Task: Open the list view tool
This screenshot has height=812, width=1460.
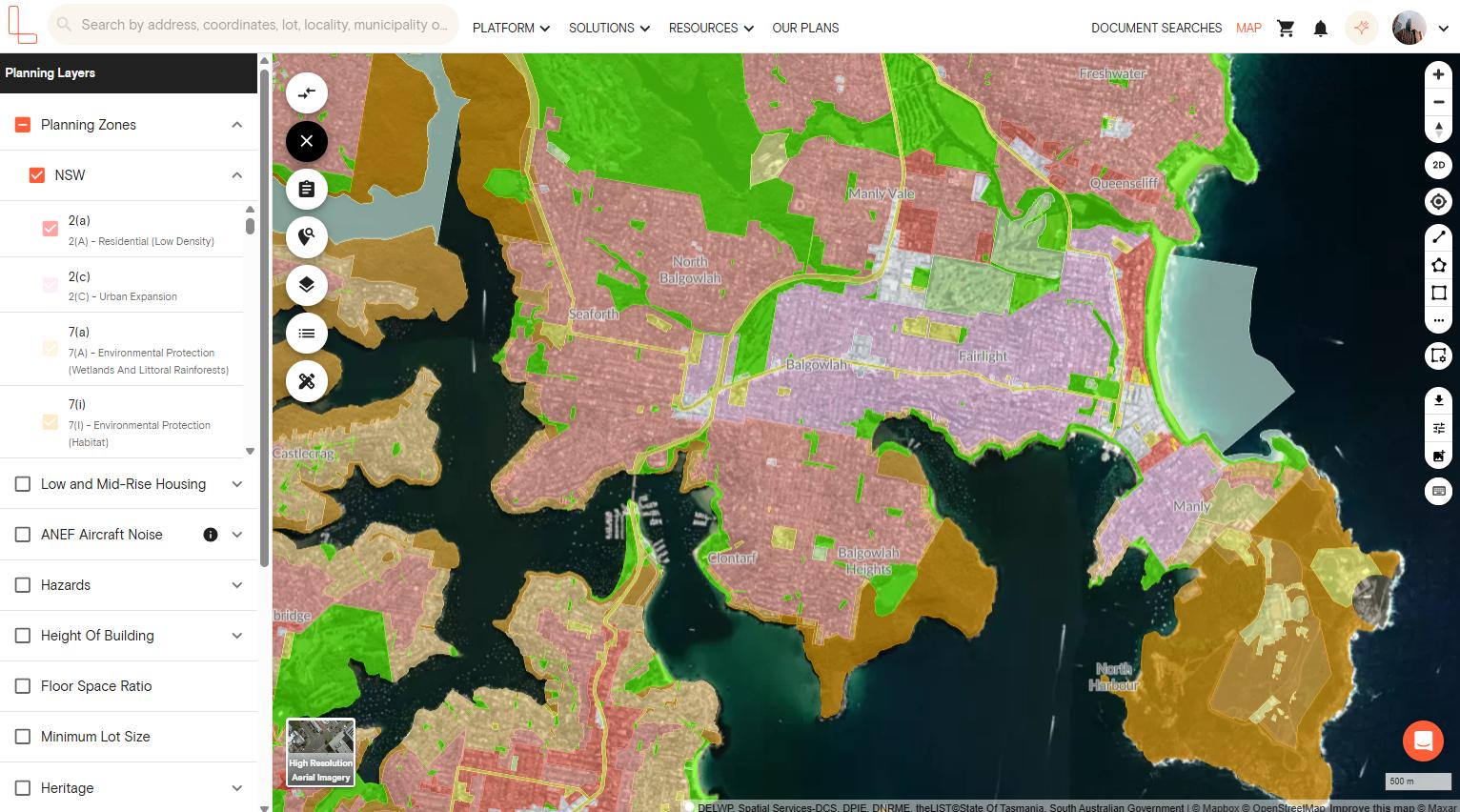Action: tap(307, 333)
